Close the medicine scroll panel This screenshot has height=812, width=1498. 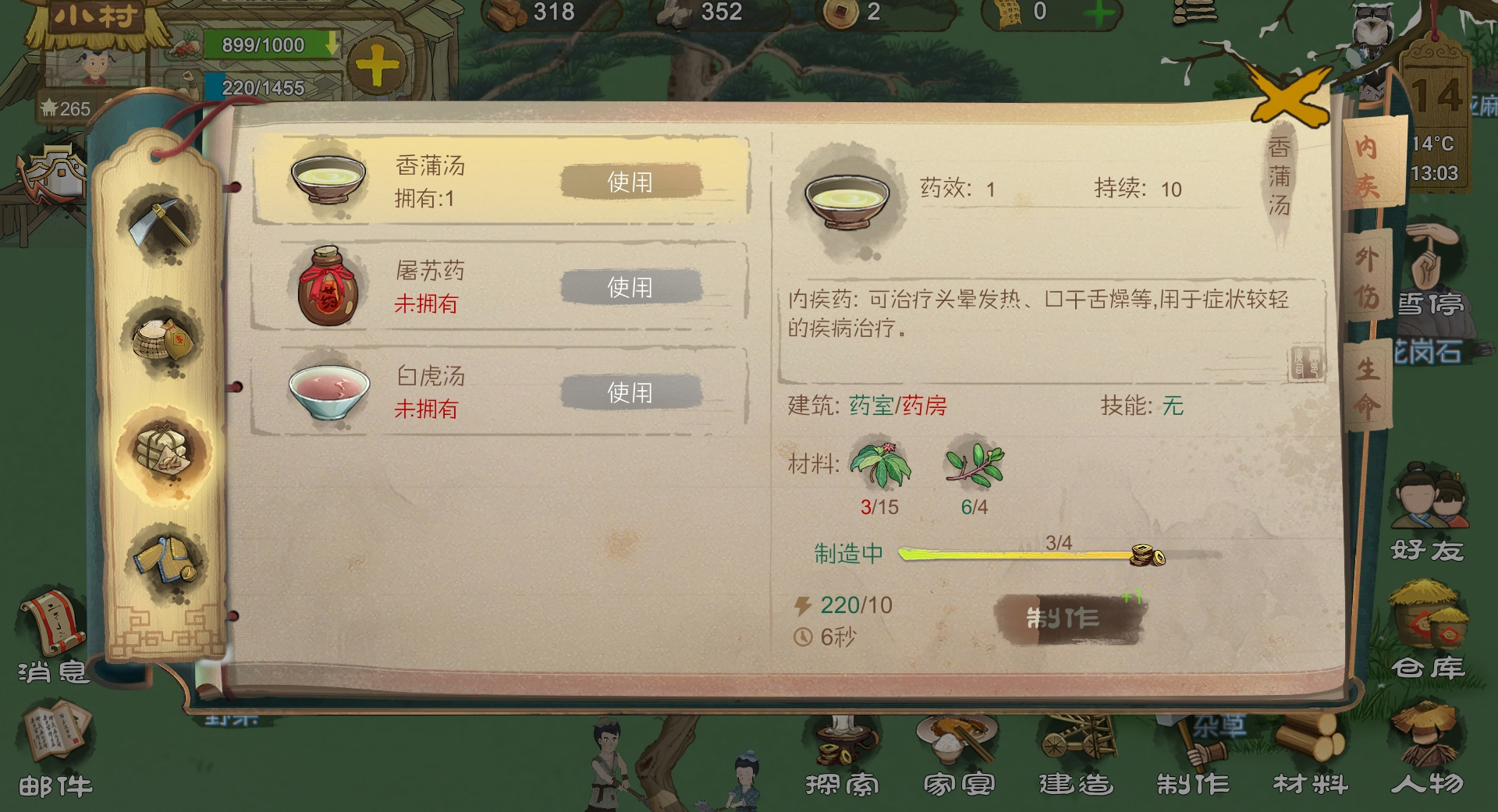(x=1290, y=97)
